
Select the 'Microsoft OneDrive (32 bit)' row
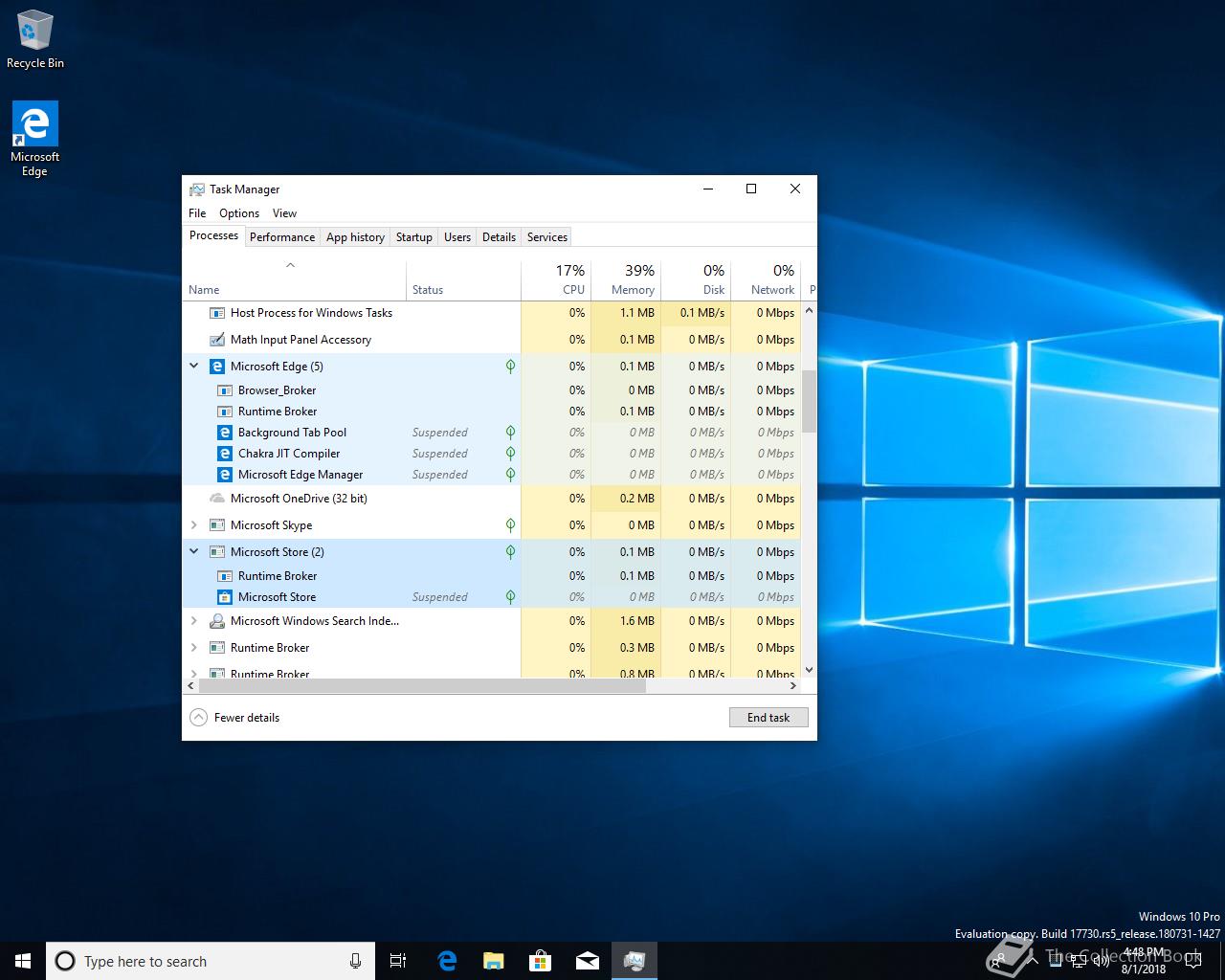coord(491,499)
